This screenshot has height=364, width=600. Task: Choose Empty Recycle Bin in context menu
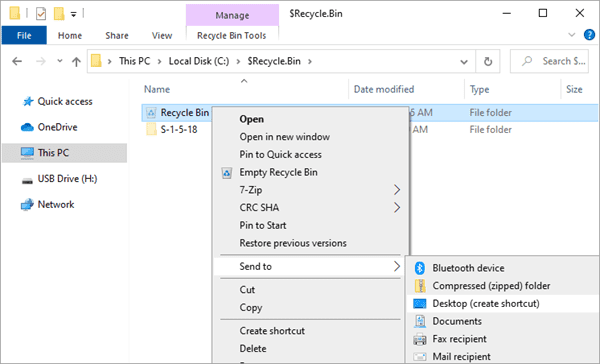pyautogui.click(x=278, y=172)
